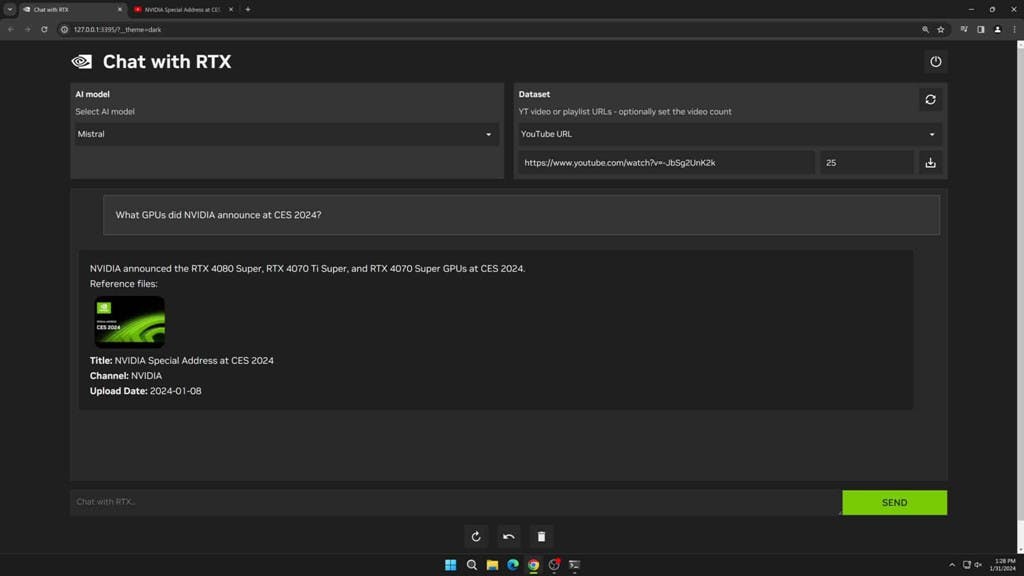
Task: Regenerate the response with retry icon
Action: pos(476,536)
